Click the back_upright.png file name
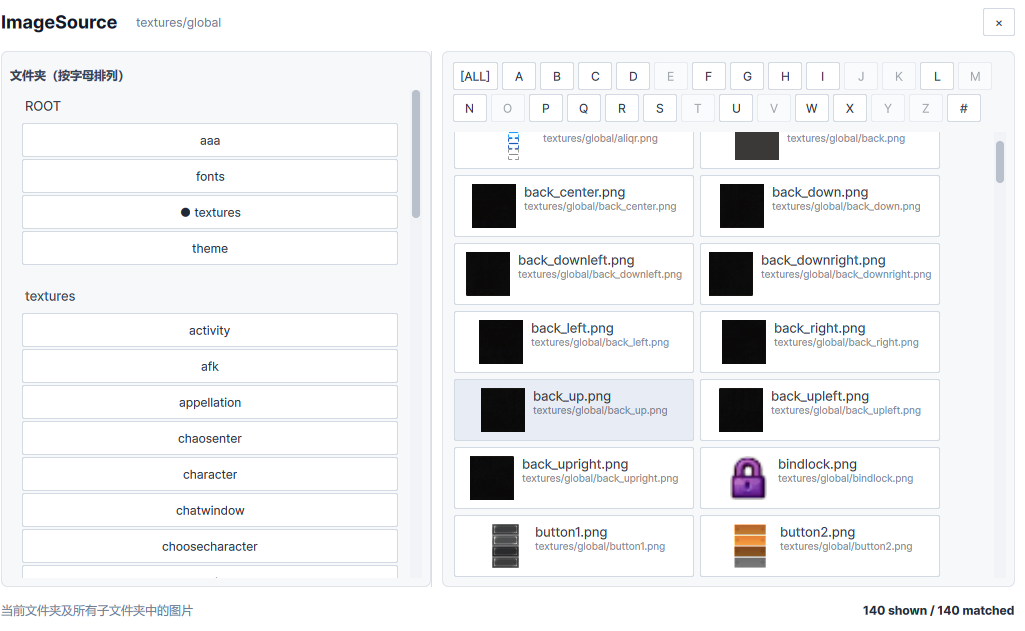The height and width of the screenshot is (631, 1025). (x=575, y=464)
